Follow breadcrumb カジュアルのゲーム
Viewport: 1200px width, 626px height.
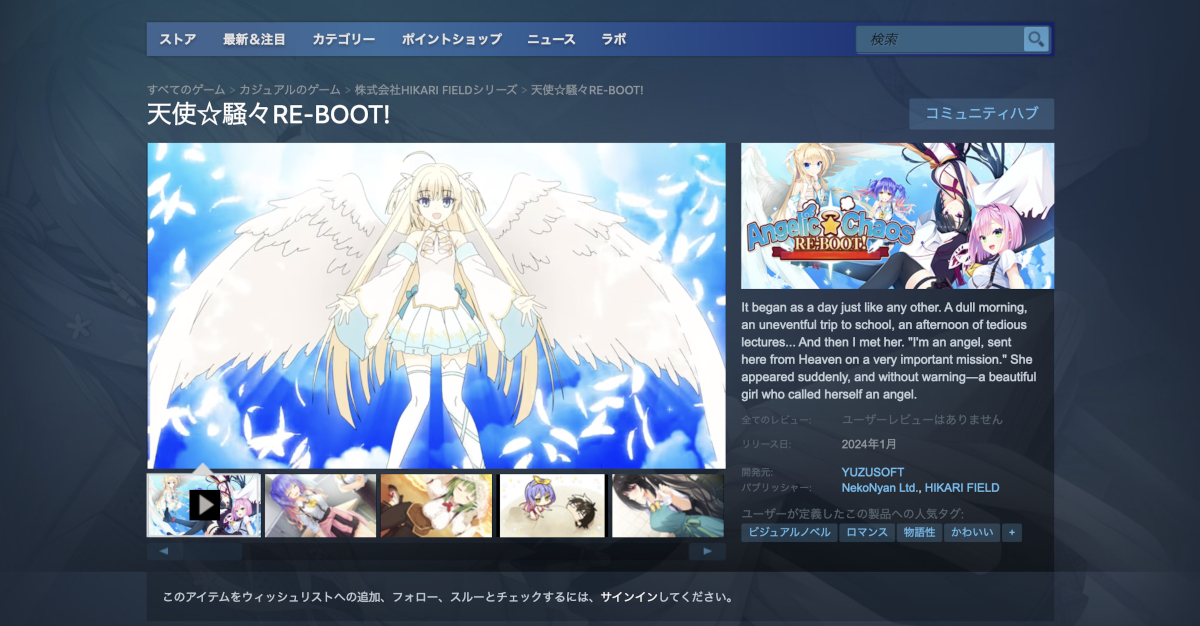[290, 90]
